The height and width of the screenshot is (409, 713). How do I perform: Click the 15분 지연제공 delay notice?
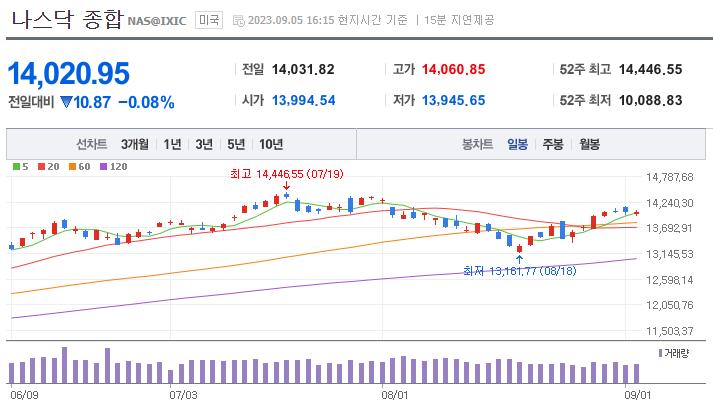459,20
